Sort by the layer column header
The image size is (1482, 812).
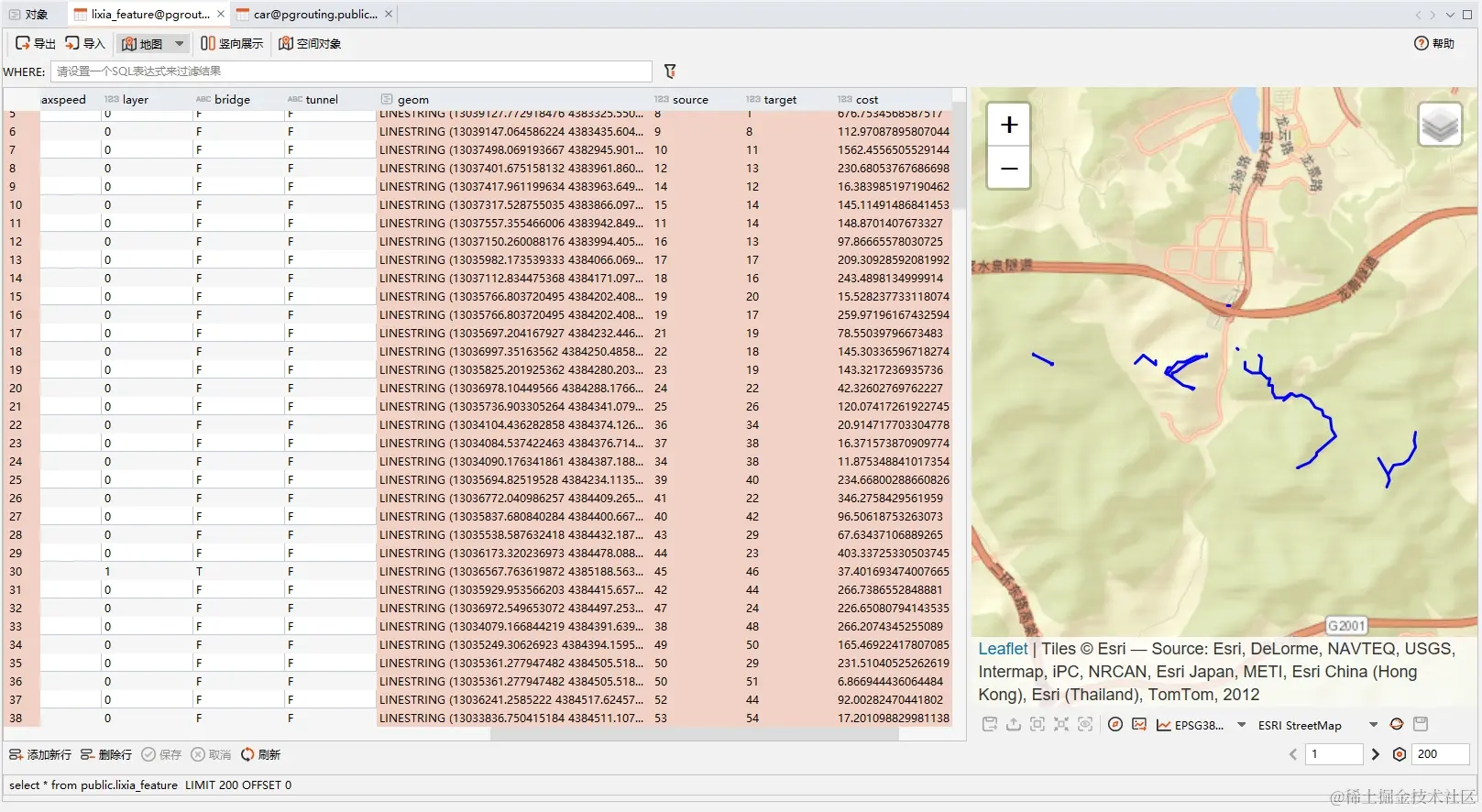(x=146, y=99)
